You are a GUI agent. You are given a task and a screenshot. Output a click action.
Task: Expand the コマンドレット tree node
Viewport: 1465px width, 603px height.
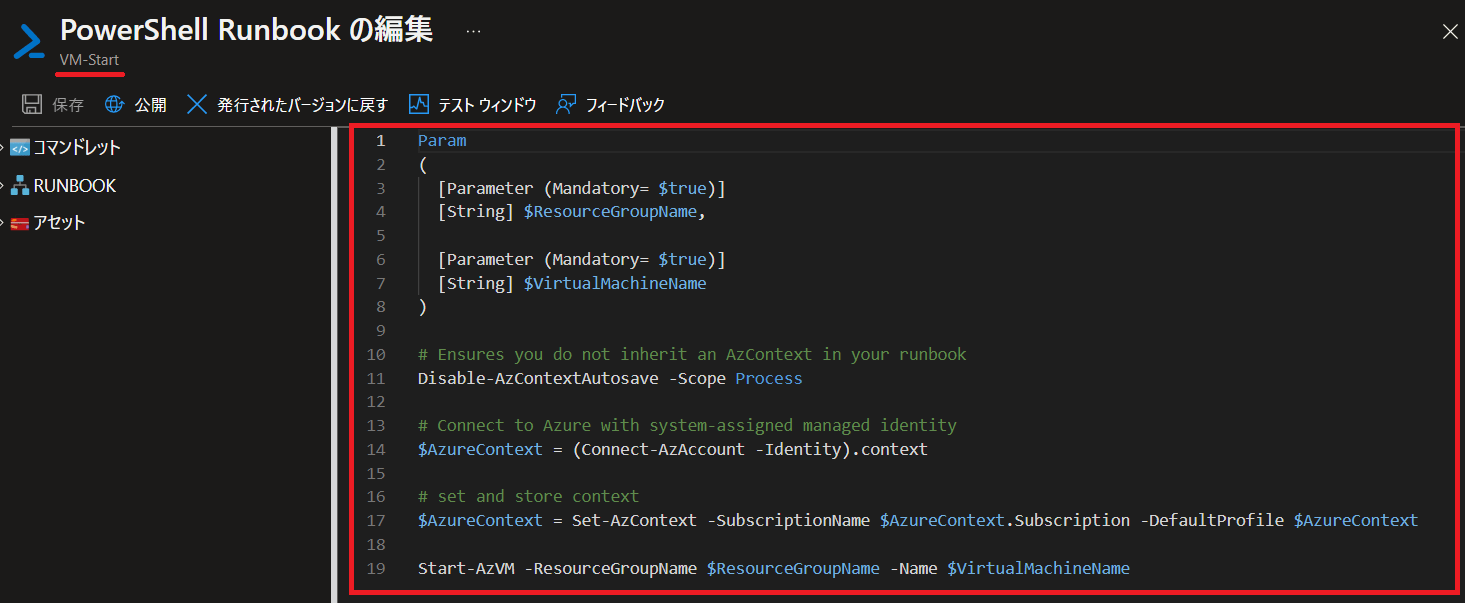coord(3,148)
